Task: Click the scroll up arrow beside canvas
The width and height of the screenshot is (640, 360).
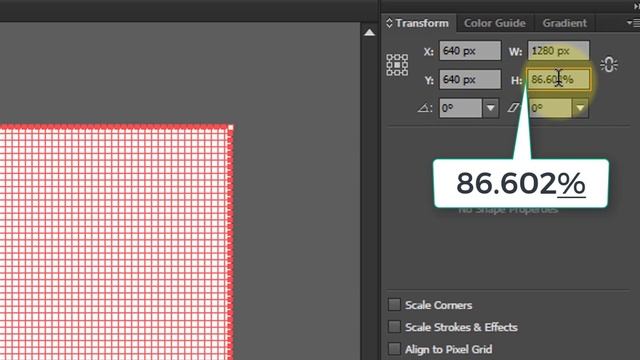Action: click(x=369, y=33)
